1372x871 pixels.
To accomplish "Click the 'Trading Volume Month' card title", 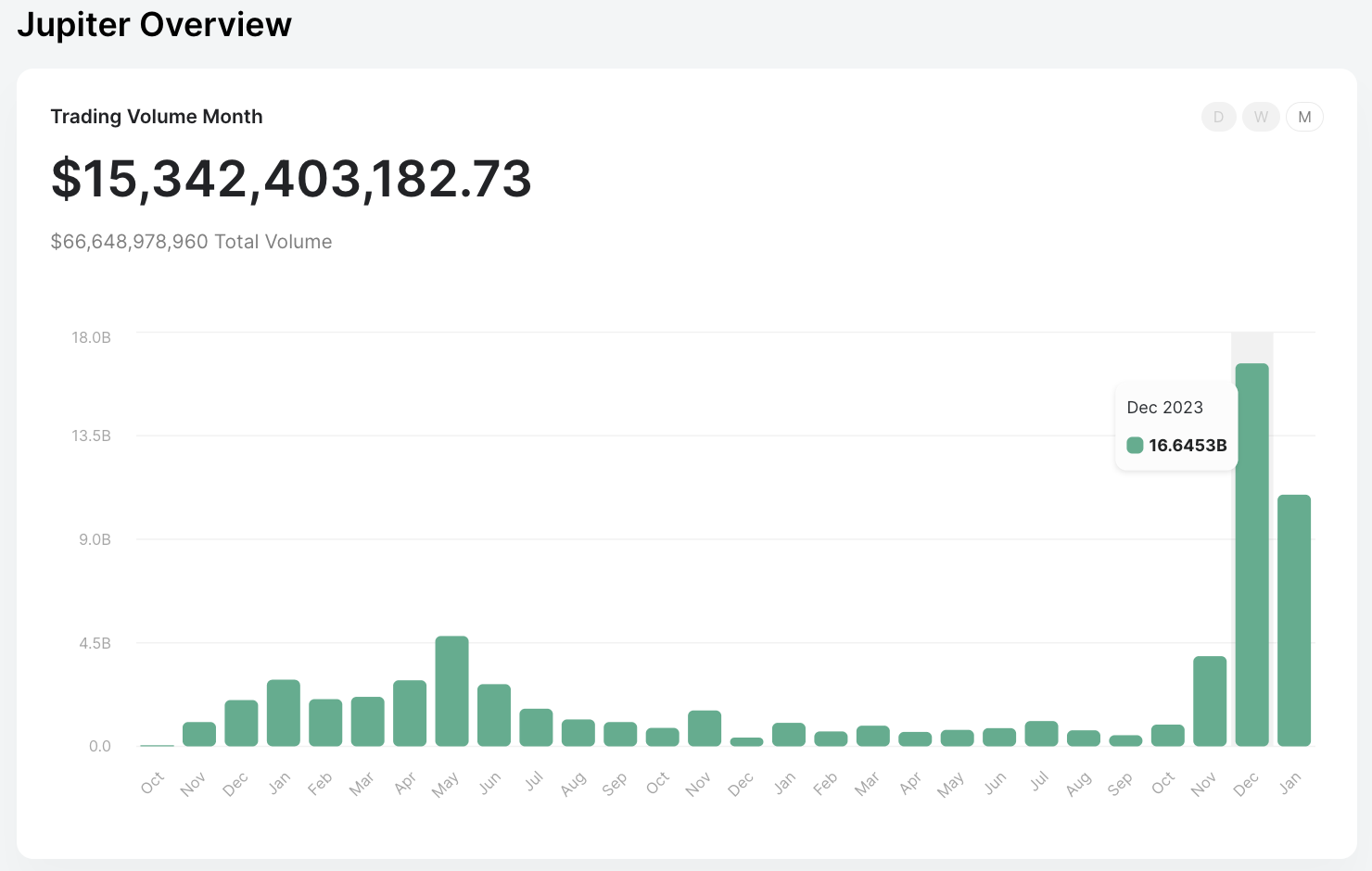I will click(157, 117).
